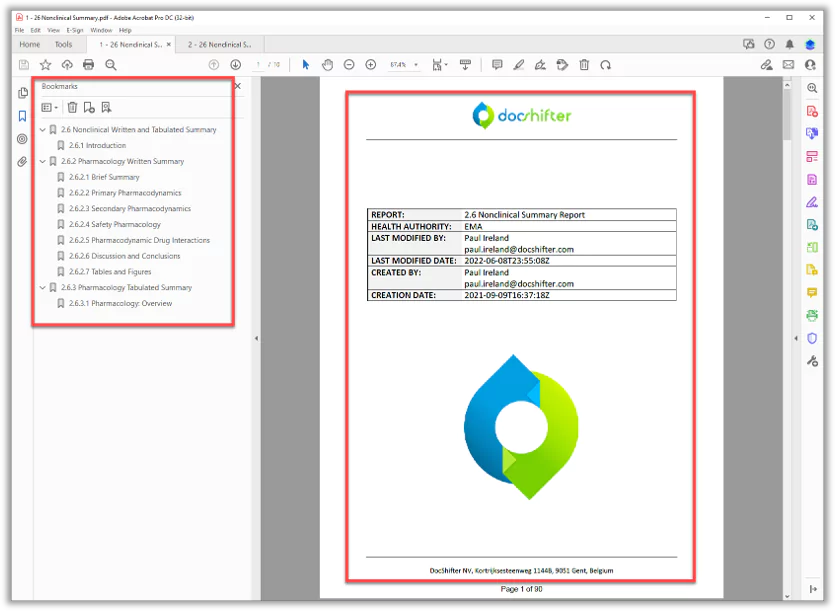Print the document with printer icon
The height and width of the screenshot is (611, 835).
click(88, 65)
